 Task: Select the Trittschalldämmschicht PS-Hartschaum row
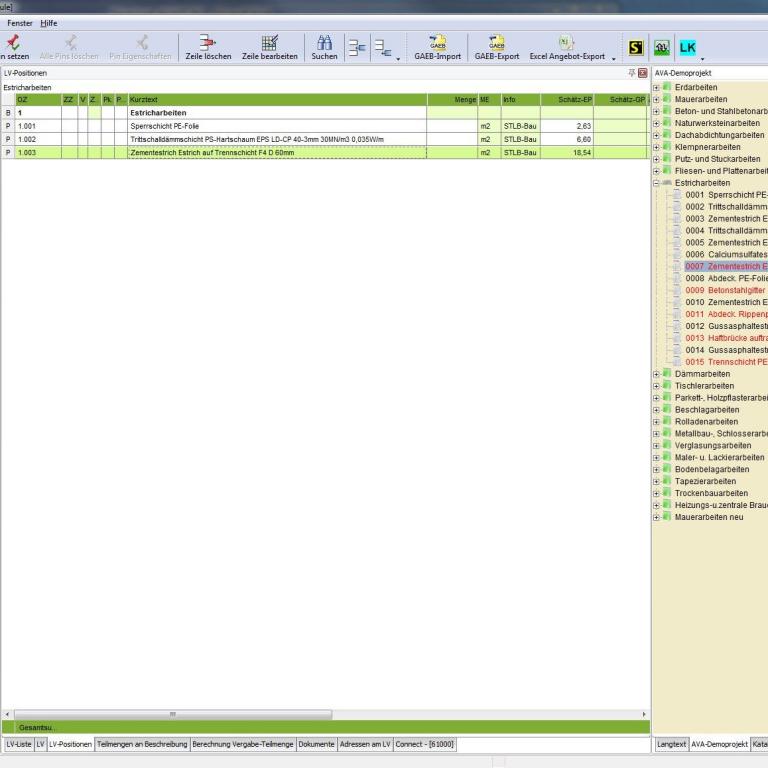pos(325,139)
